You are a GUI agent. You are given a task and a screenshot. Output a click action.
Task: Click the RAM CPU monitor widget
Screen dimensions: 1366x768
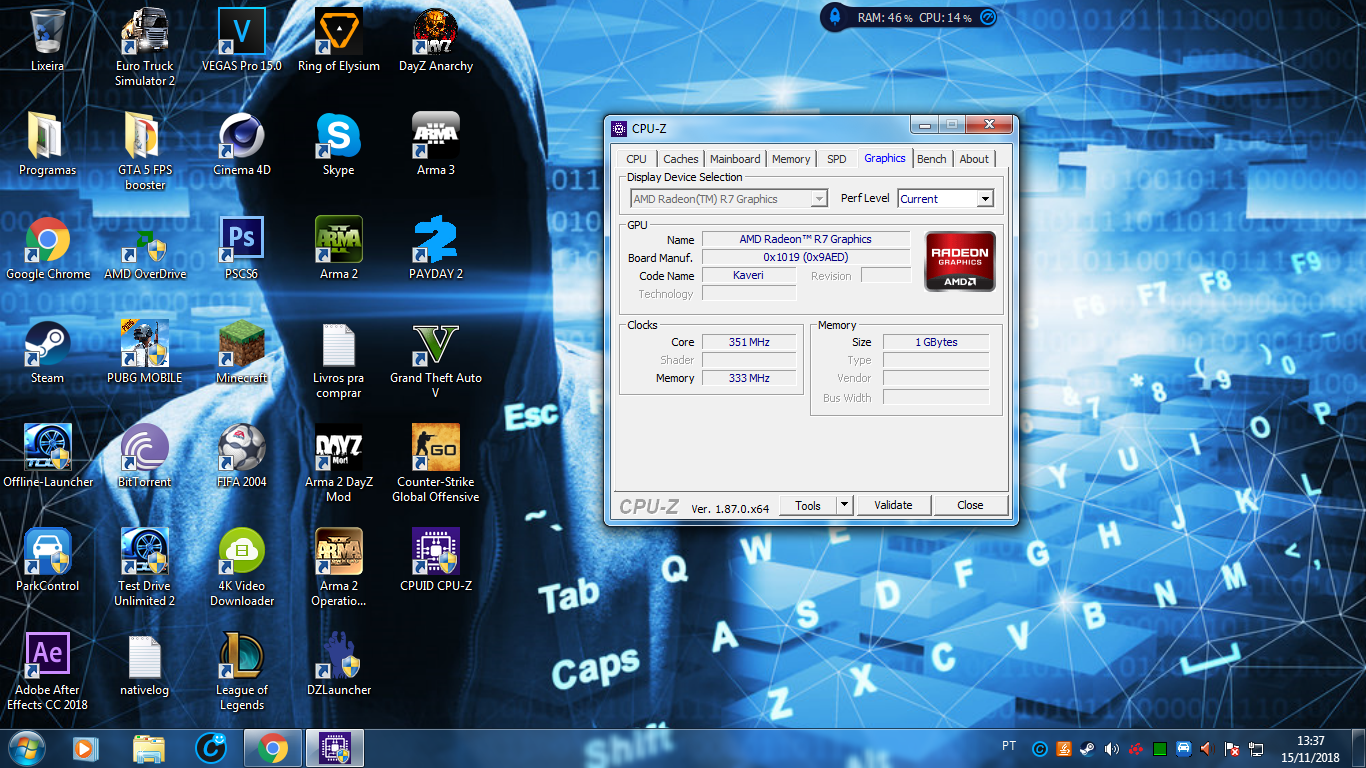click(x=910, y=17)
